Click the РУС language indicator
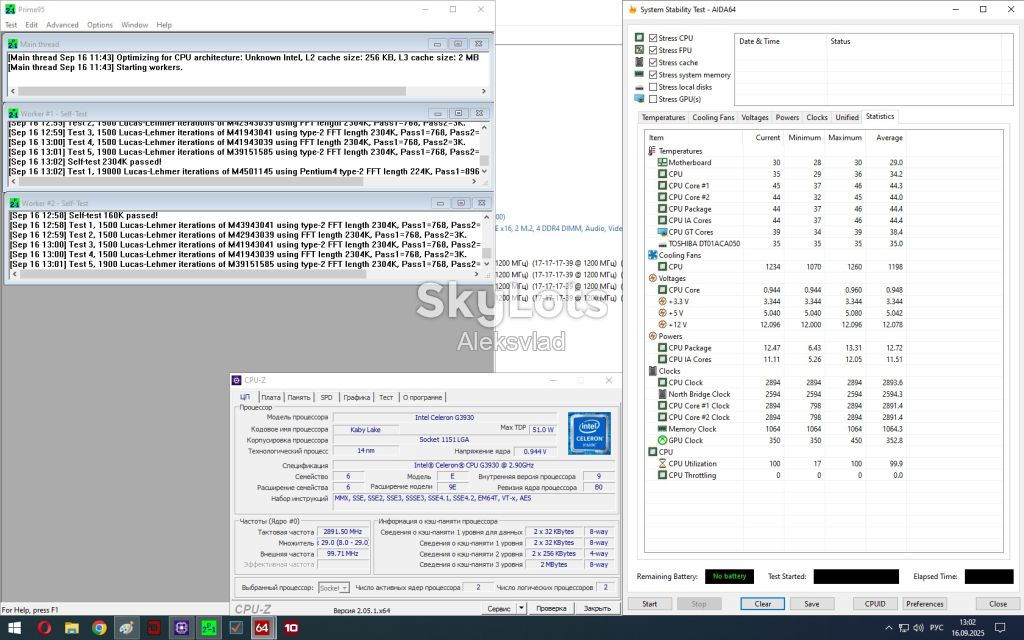 [x=936, y=628]
